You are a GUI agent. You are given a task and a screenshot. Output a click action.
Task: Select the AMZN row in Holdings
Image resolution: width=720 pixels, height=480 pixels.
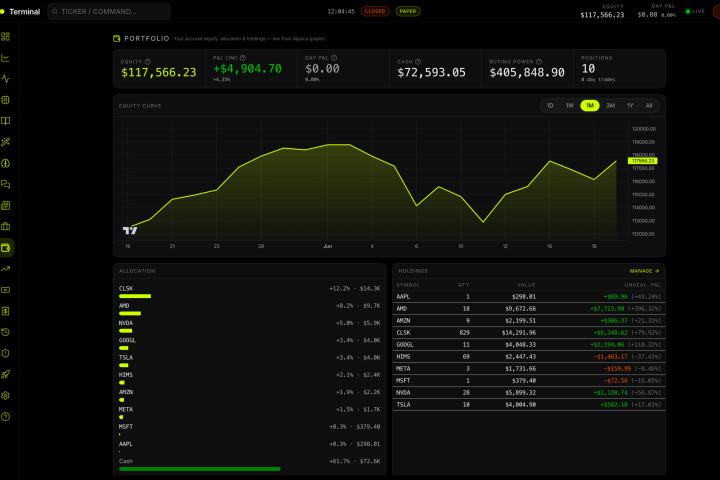click(x=529, y=321)
